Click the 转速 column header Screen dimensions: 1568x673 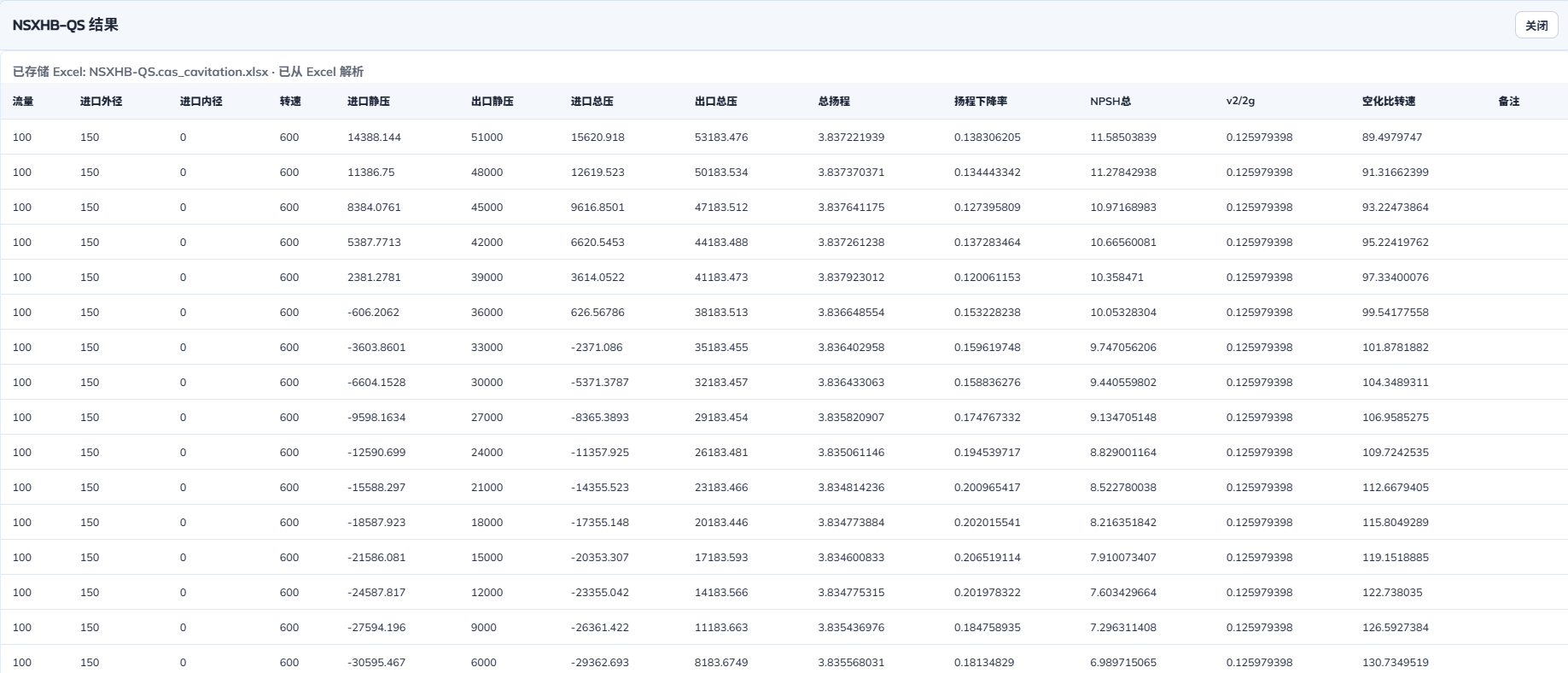(290, 102)
